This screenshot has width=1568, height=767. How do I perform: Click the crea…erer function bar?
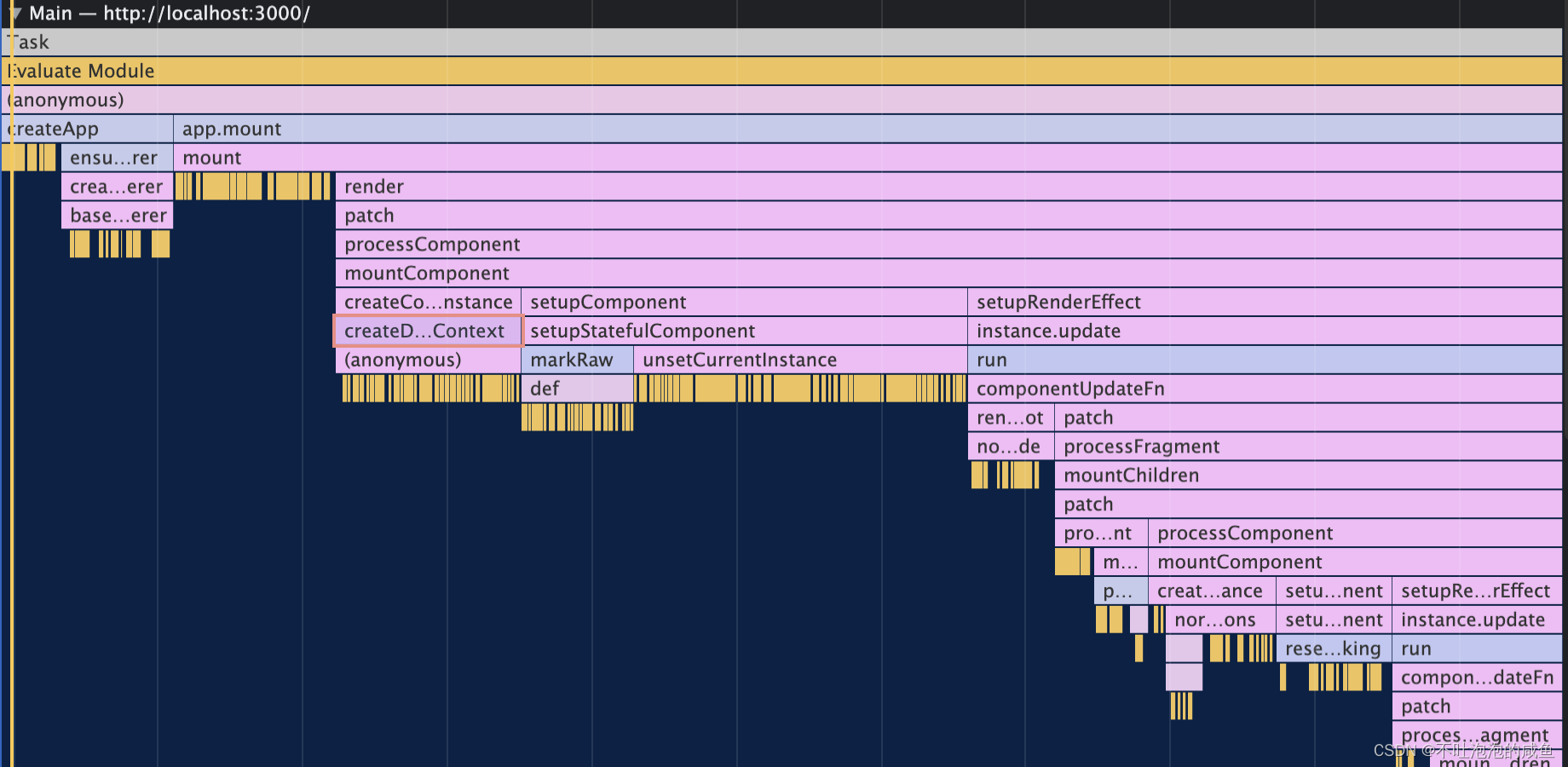(118, 187)
